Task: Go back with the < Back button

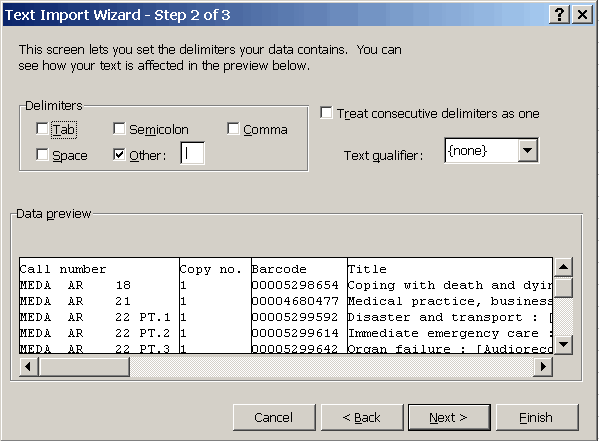Action: pos(362,417)
